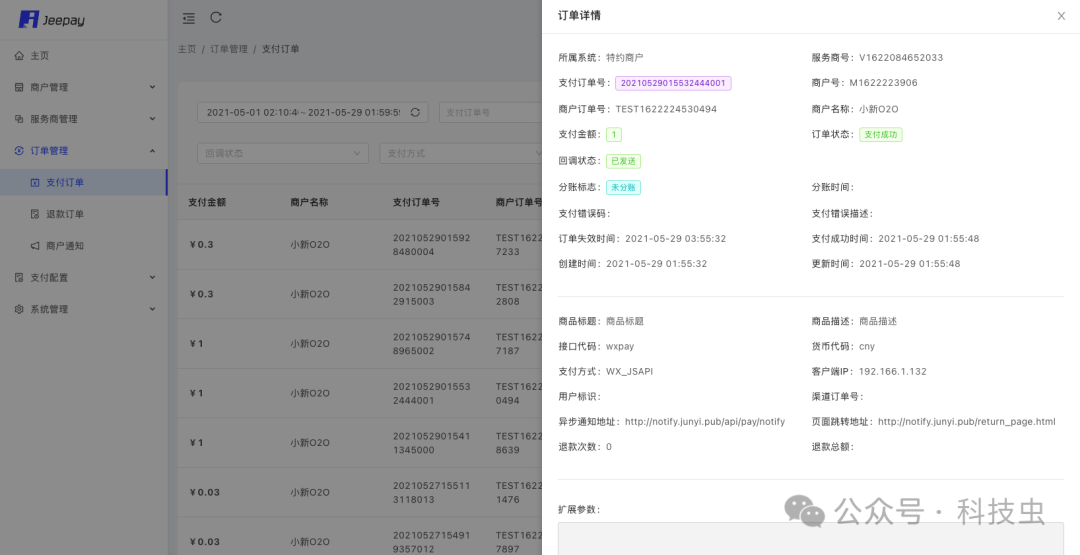Image resolution: width=1080 pixels, height=555 pixels.
Task: Click the 支付金额 column header
Action: (207, 202)
